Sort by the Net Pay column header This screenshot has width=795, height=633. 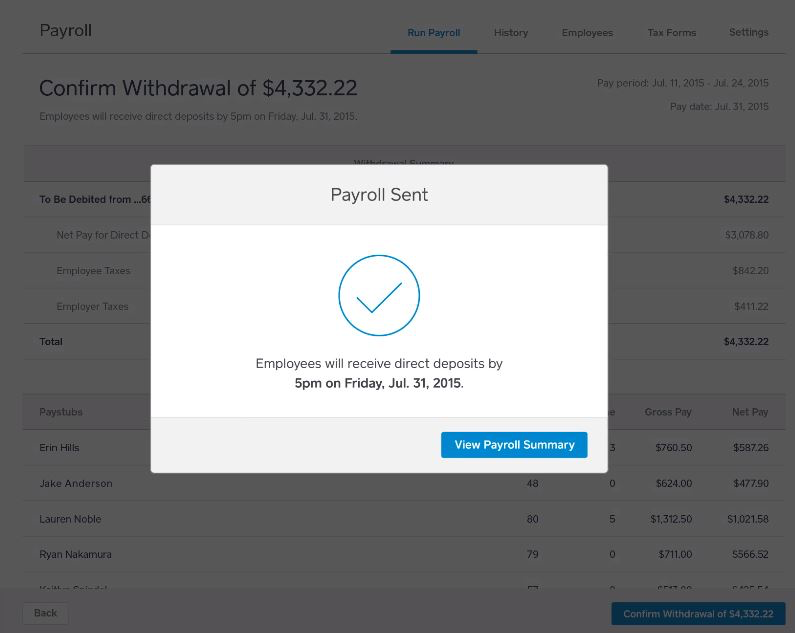[x=749, y=412]
